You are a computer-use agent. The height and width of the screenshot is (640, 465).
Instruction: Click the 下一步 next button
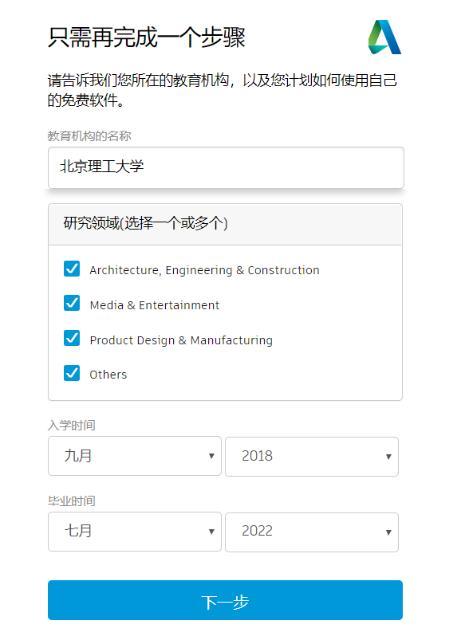225,600
